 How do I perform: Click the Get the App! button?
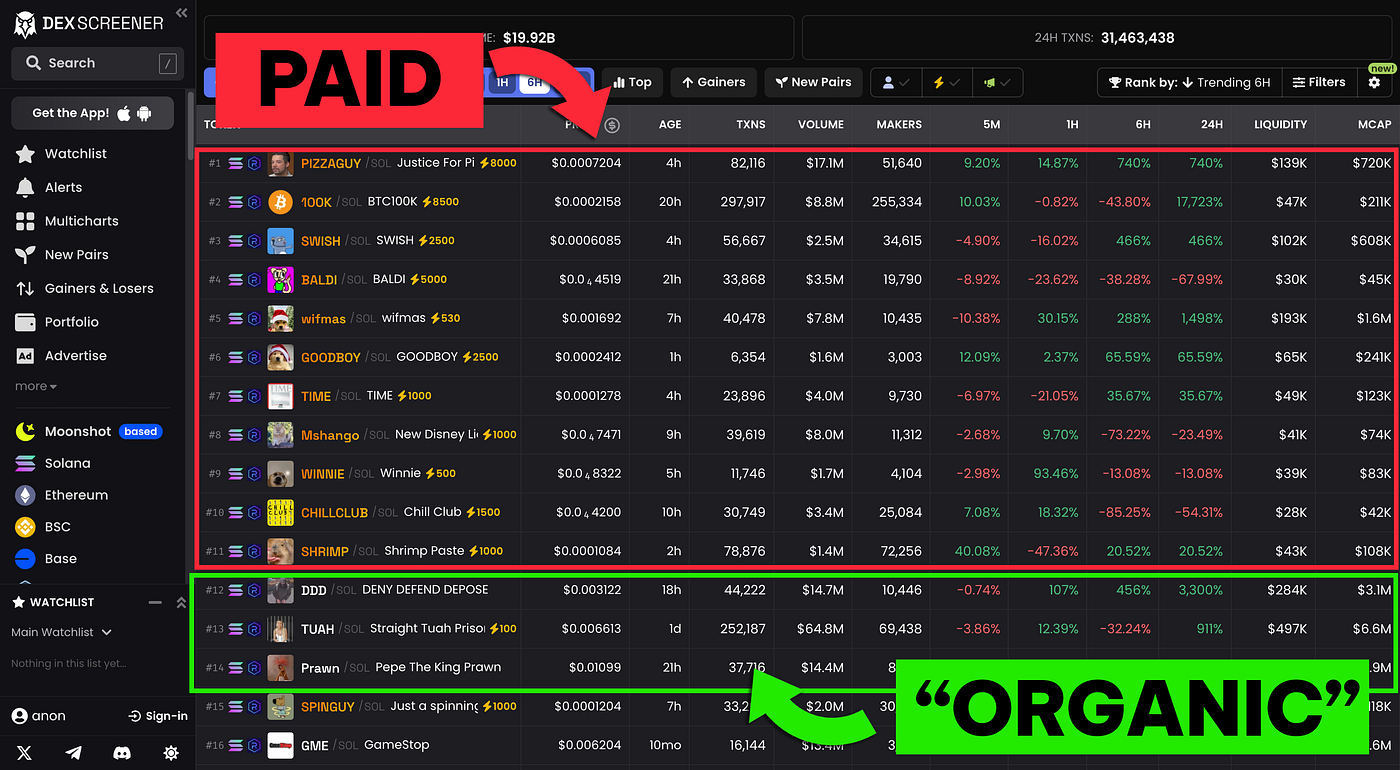[x=92, y=113]
